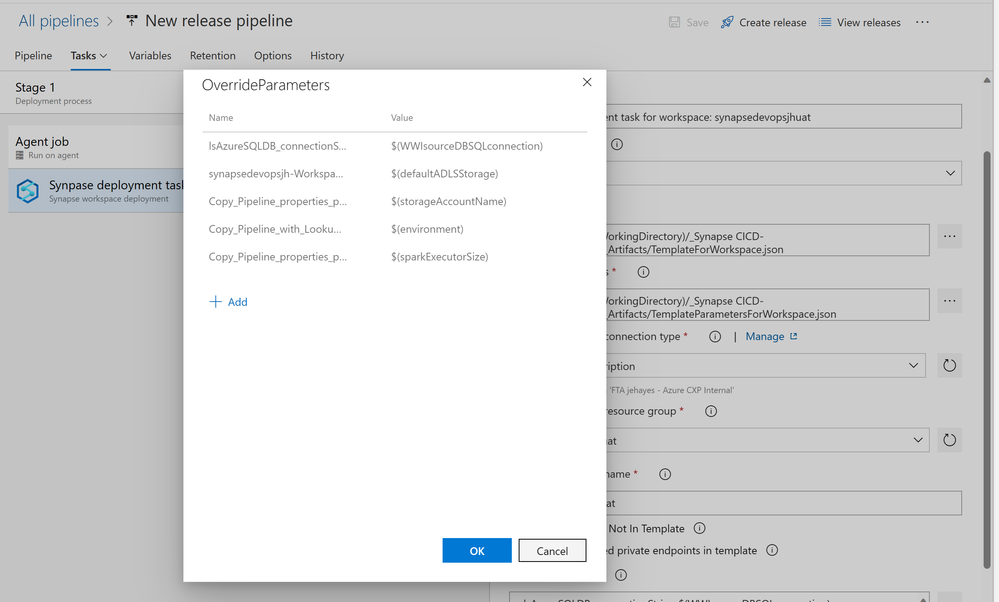Show info for workspace name field
Screen dimensions: 999x602
(665, 474)
